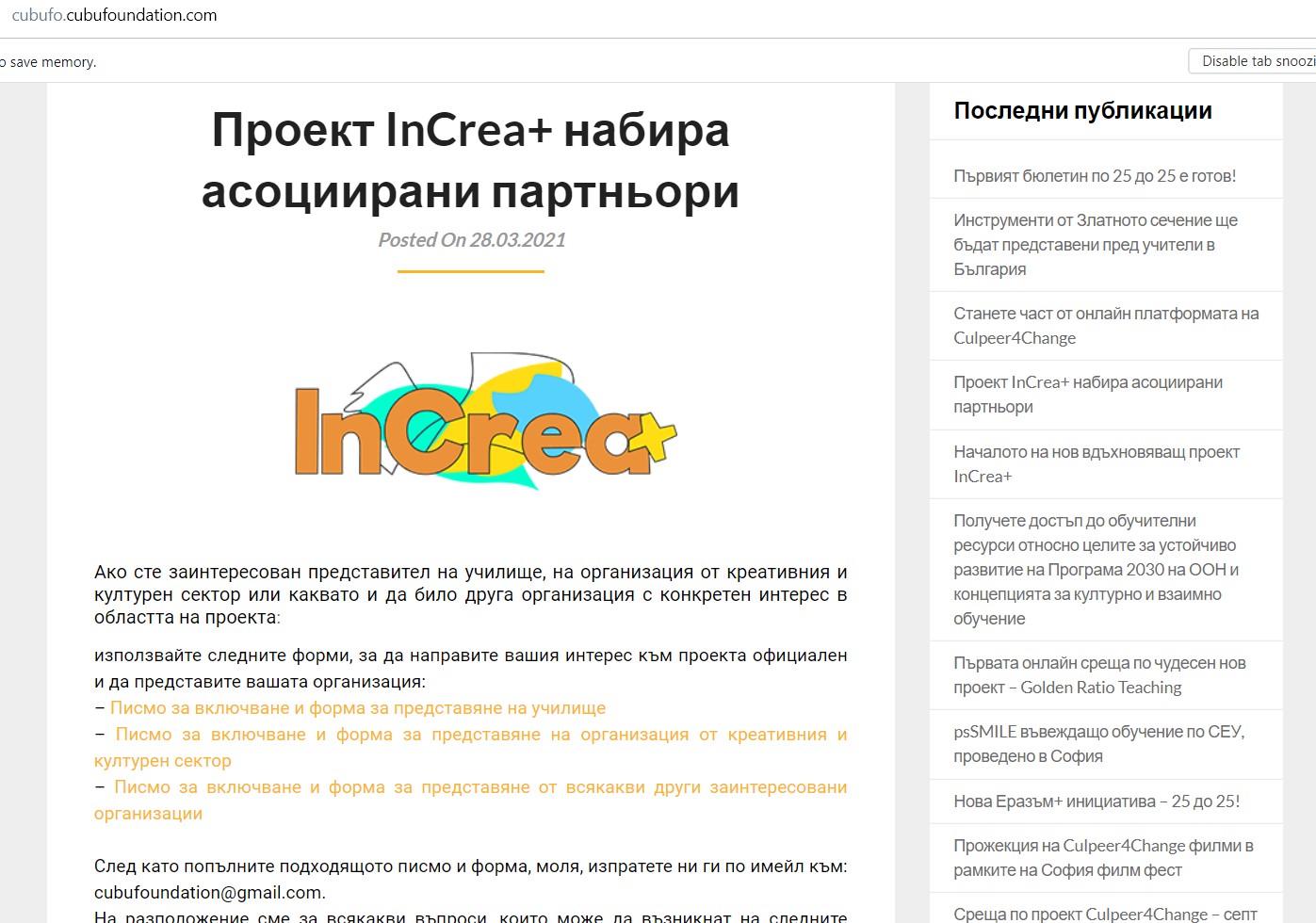Open 'Инструменти от Златното сечение' post
Viewport: 1316px width, 923px height.
[x=1096, y=245]
